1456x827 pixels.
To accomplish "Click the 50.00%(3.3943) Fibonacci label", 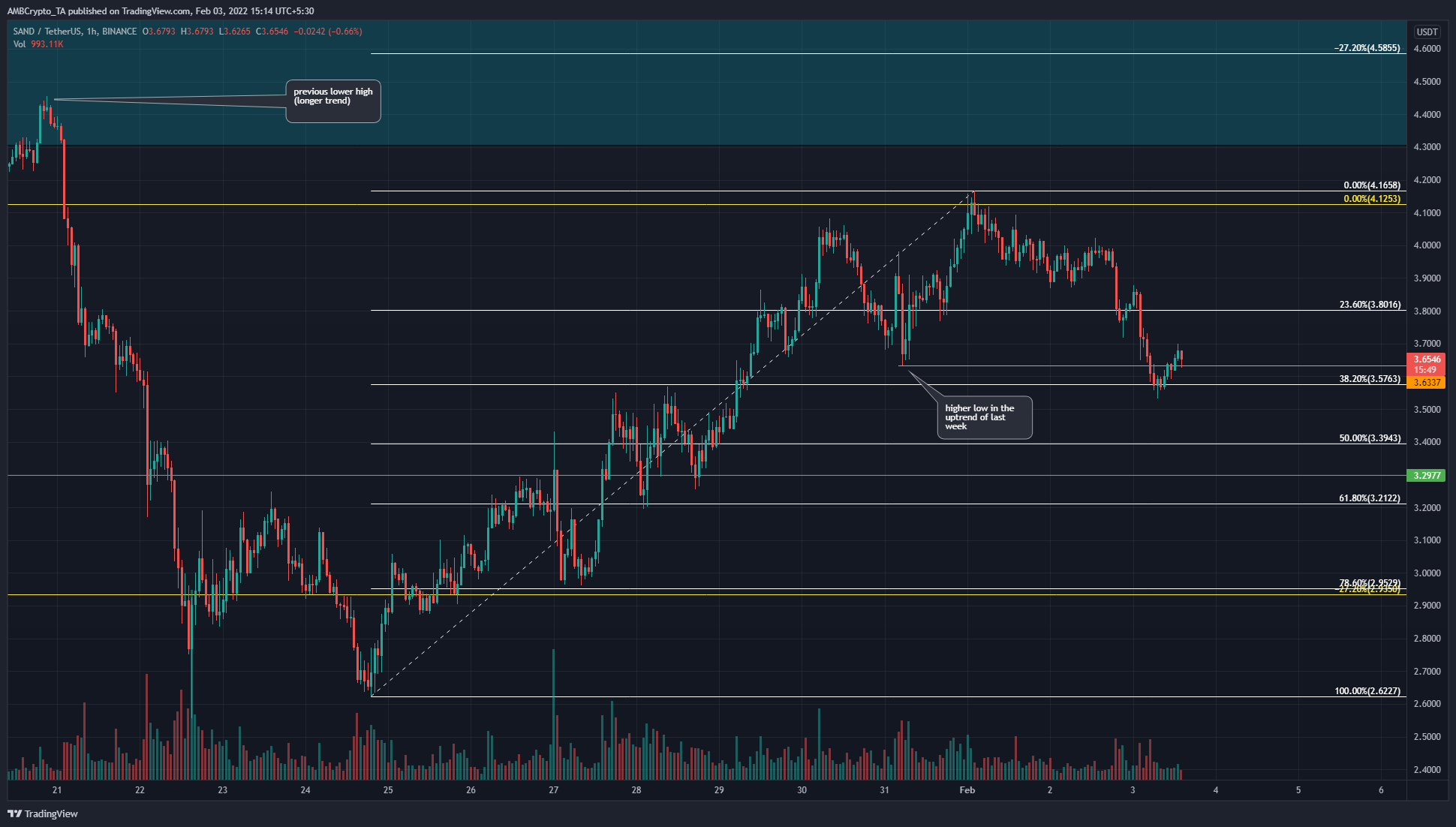I will coord(1370,438).
